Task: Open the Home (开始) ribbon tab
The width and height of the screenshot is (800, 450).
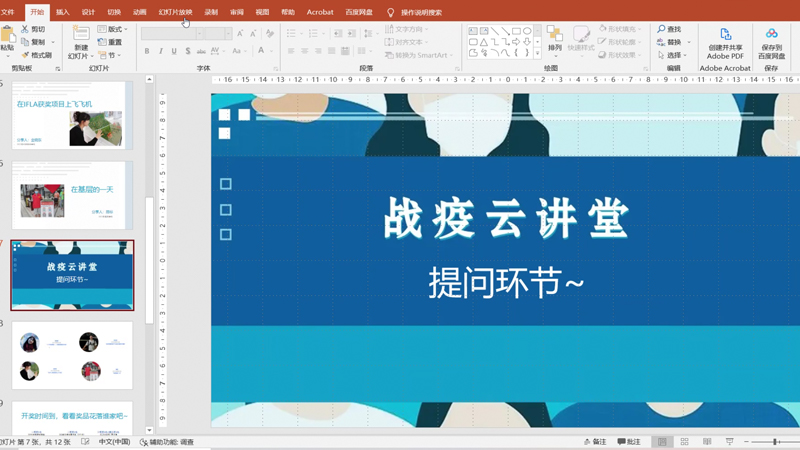Action: click(37, 12)
